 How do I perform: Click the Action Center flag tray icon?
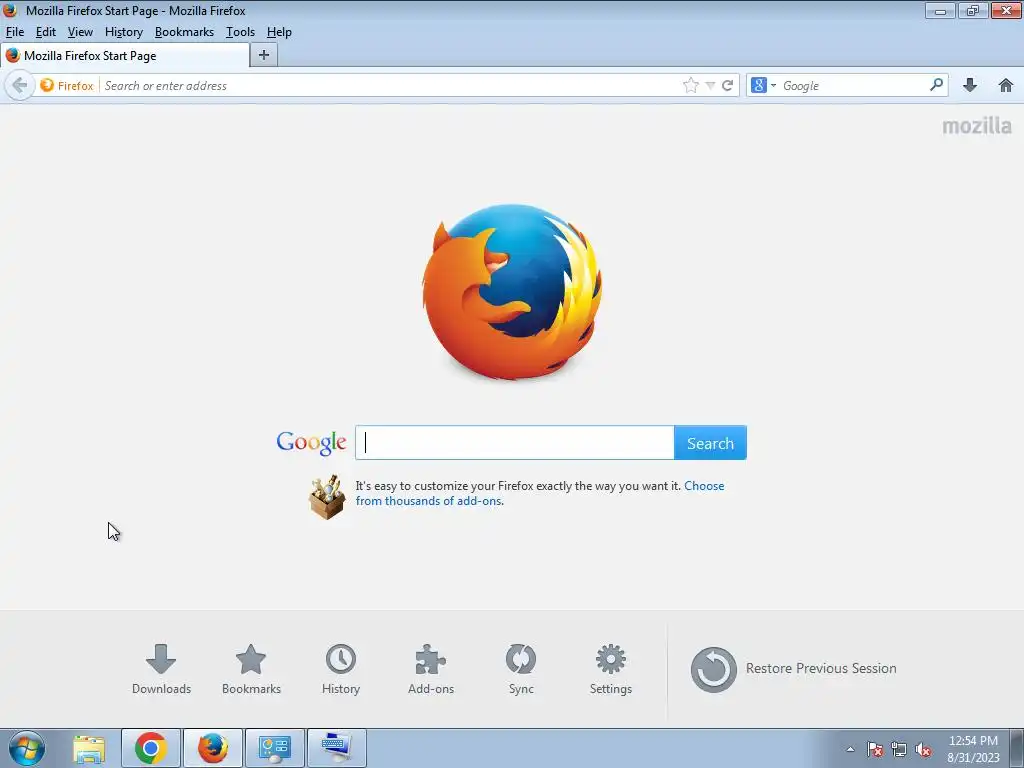click(875, 749)
